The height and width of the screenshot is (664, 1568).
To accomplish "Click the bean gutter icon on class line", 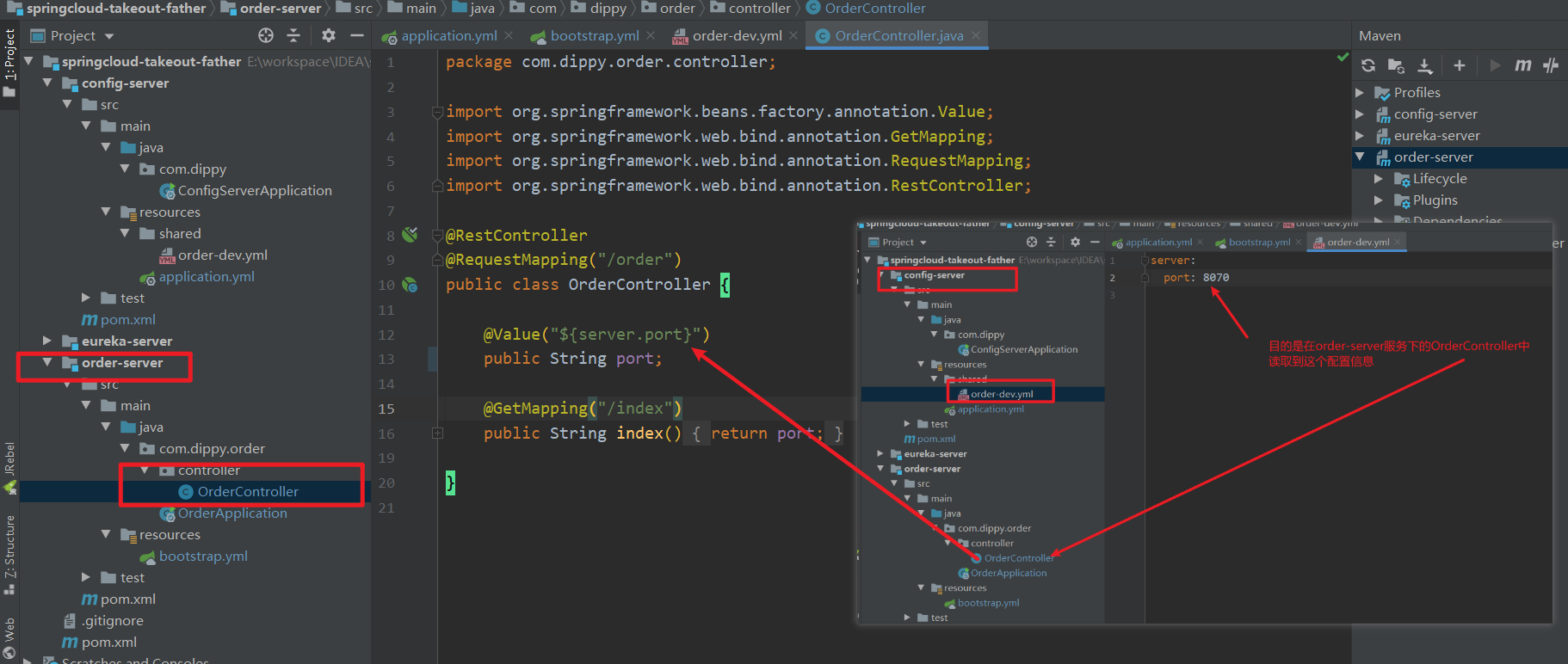I will point(411,284).
